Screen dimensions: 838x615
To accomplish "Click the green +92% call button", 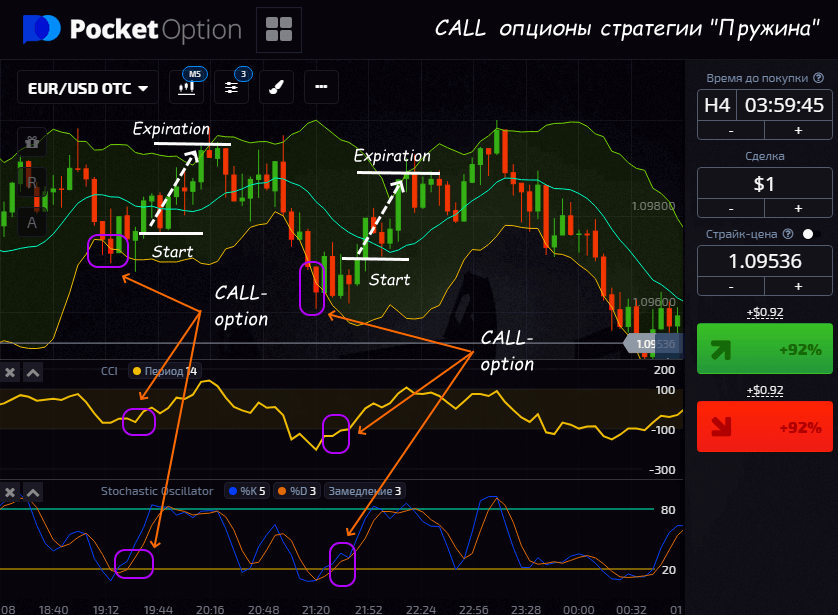I will [765, 349].
